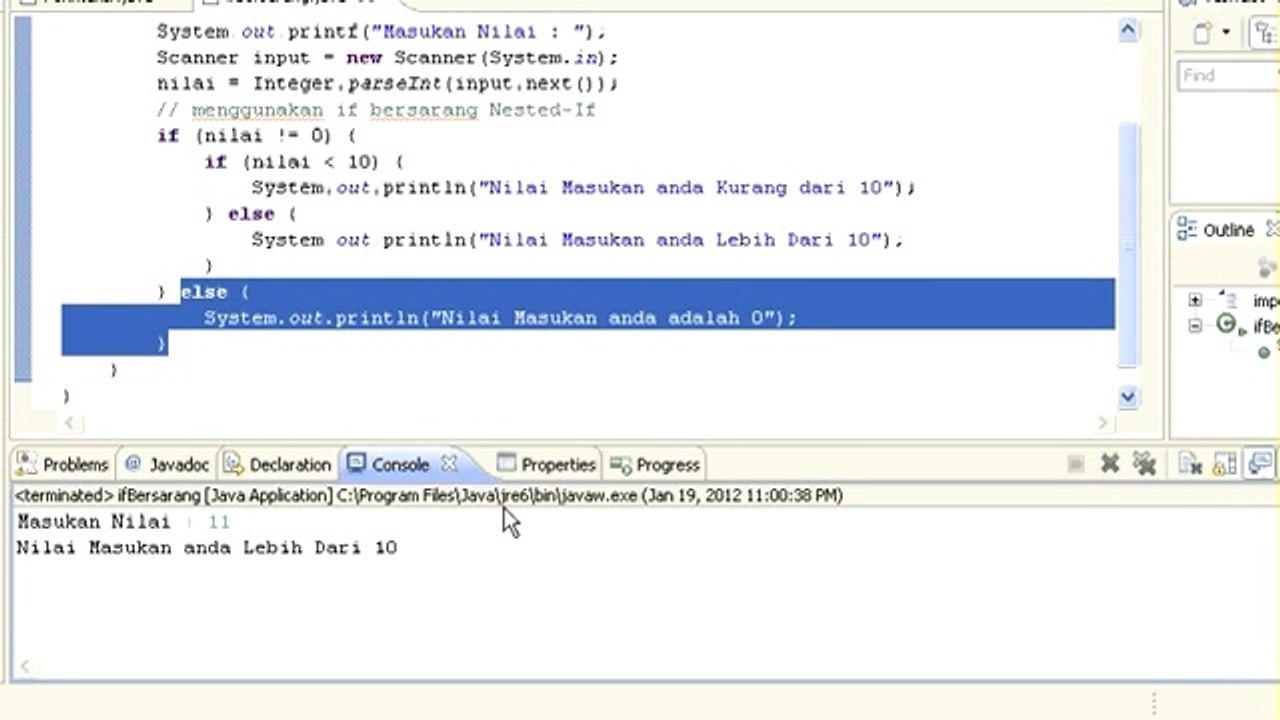Click the Terminate console button

click(x=1076, y=464)
